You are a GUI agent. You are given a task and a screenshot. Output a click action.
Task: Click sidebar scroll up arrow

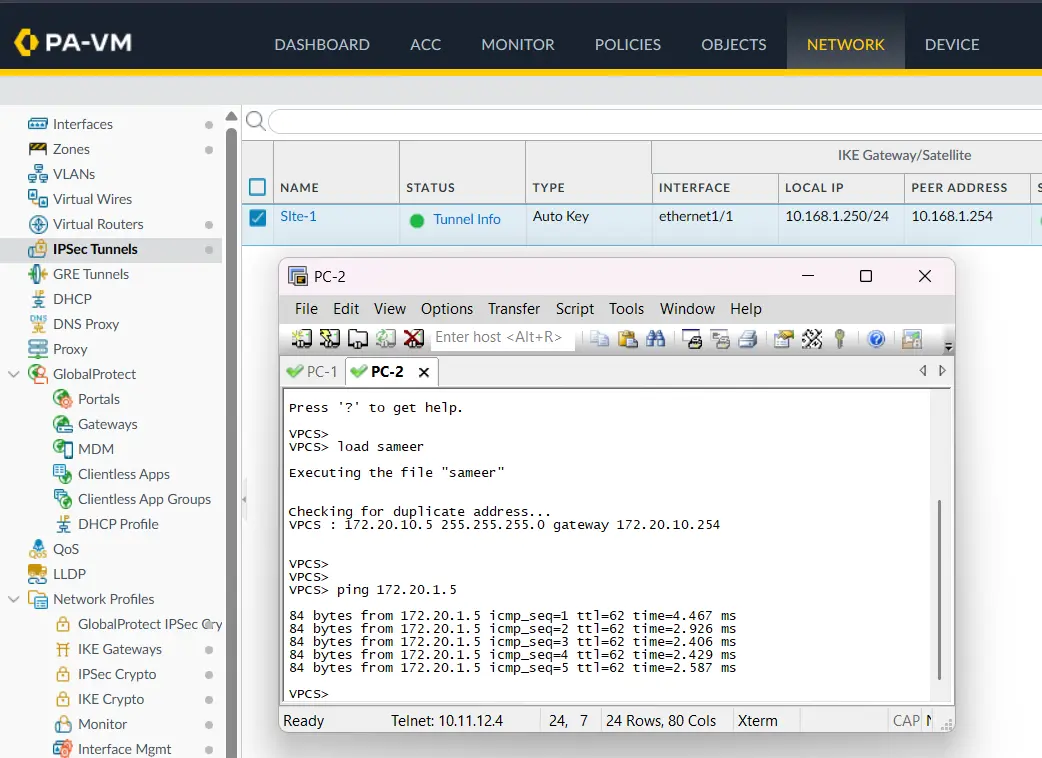[x=231, y=116]
